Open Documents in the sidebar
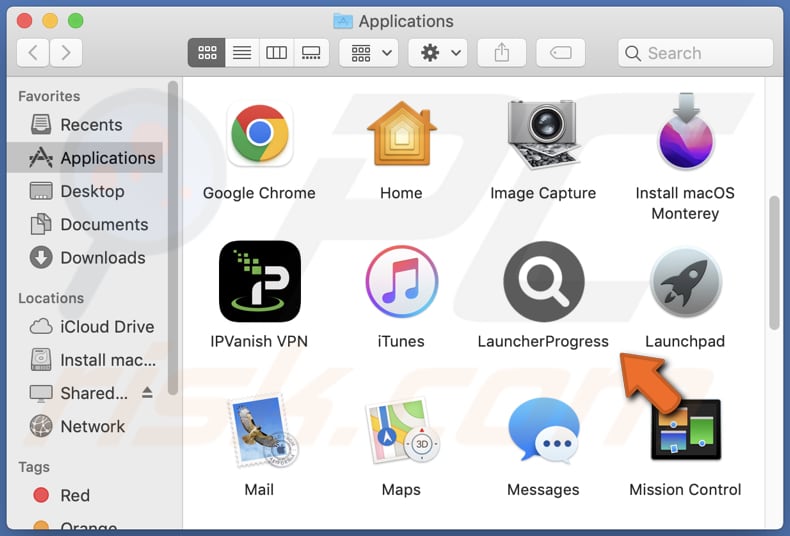This screenshot has height=536, width=790. coord(86,224)
